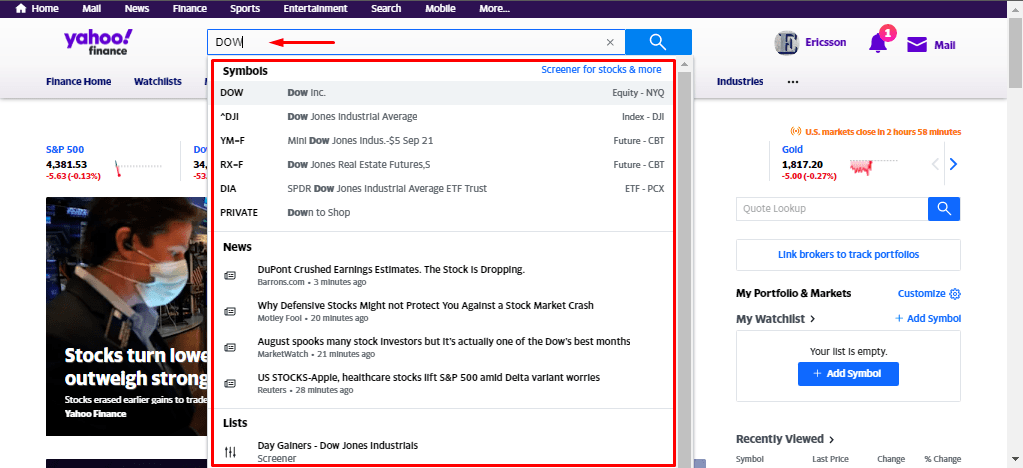The image size is (1023, 468).
Task: Click news icon beside US STOCKS-Apple headline
Action: [x=230, y=383]
